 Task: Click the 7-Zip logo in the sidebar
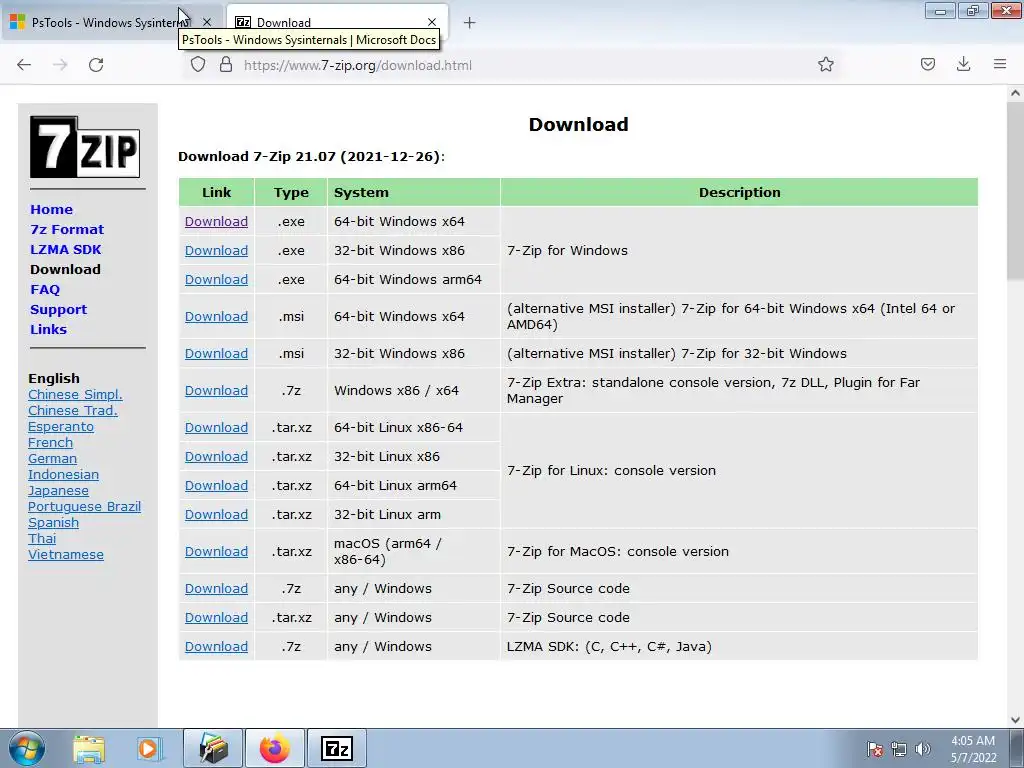[x=85, y=147]
